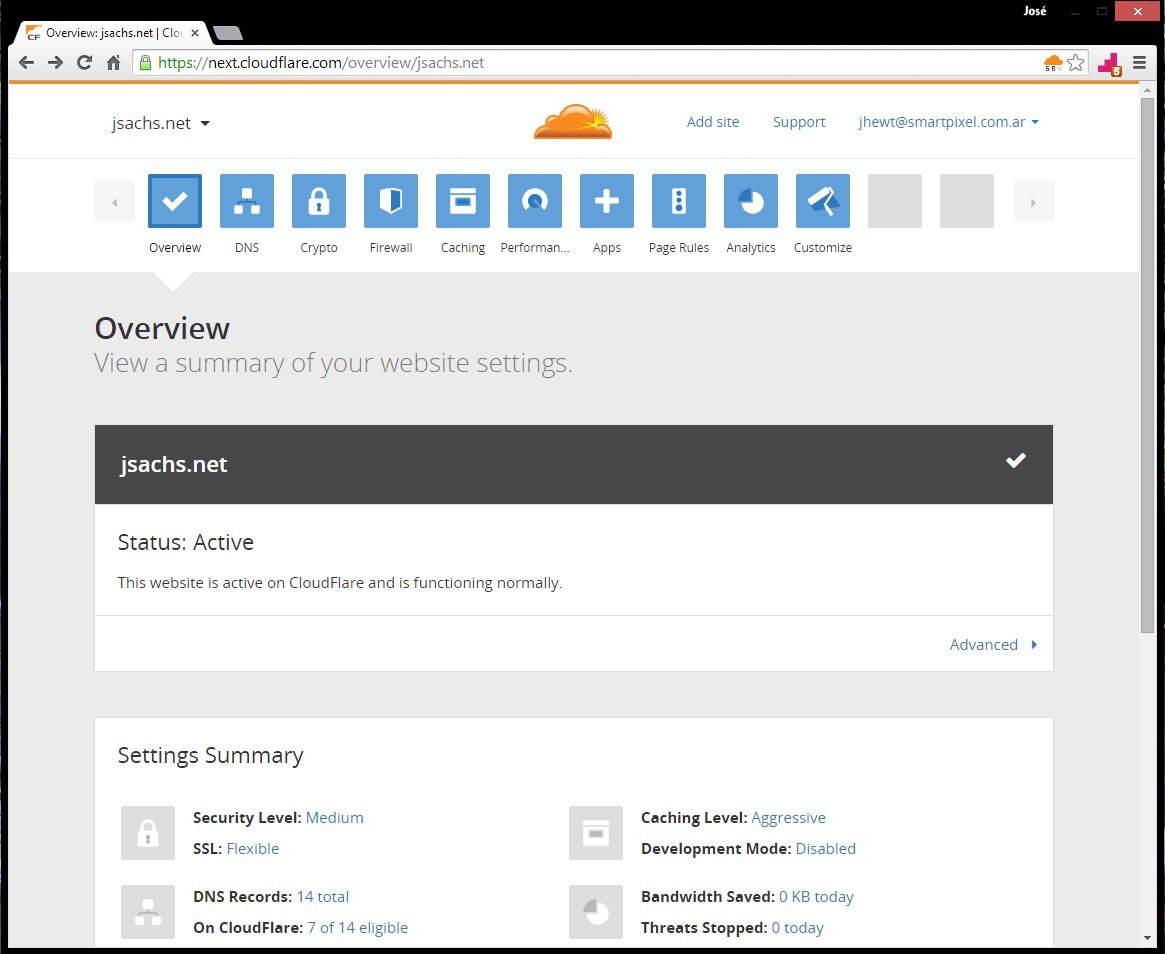Click the José profile name button
Screen dimensions: 1165x954
pos(1034,10)
